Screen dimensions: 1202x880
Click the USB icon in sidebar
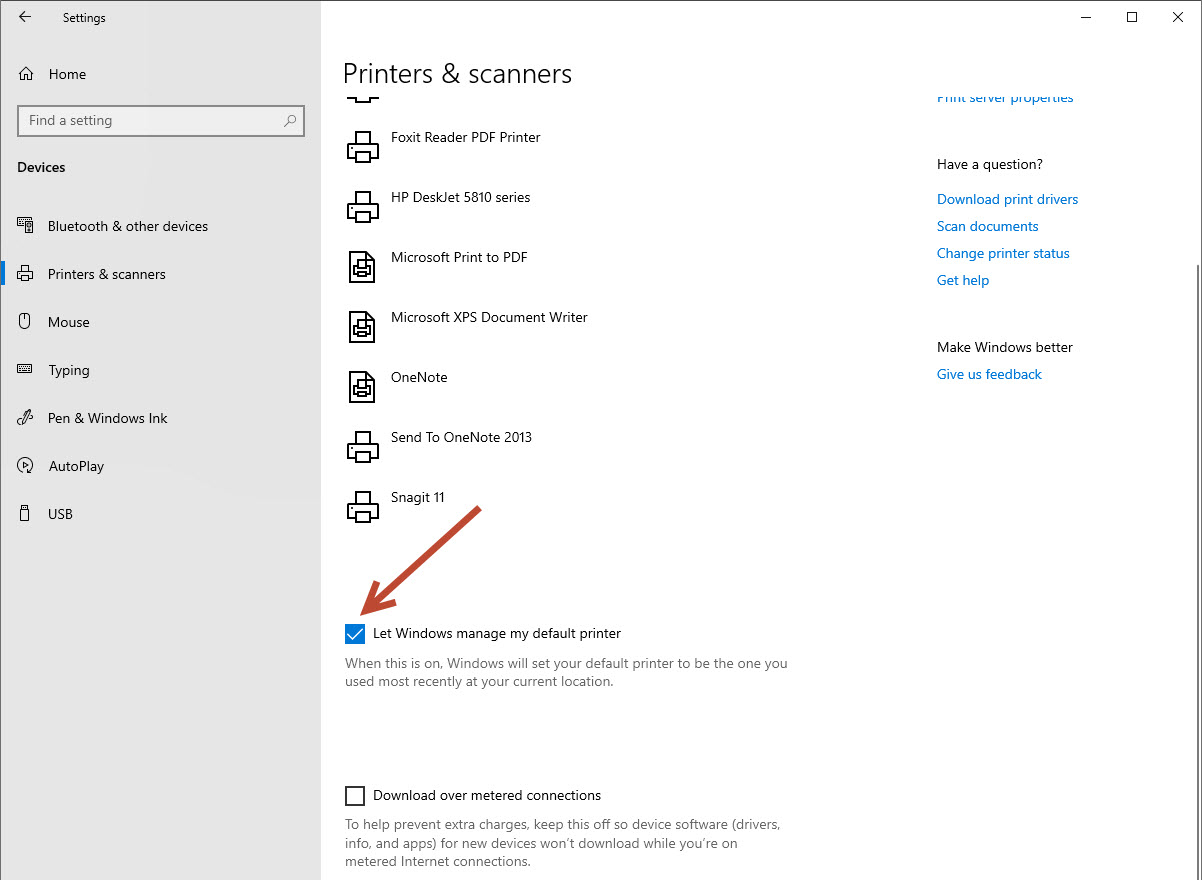click(26, 514)
